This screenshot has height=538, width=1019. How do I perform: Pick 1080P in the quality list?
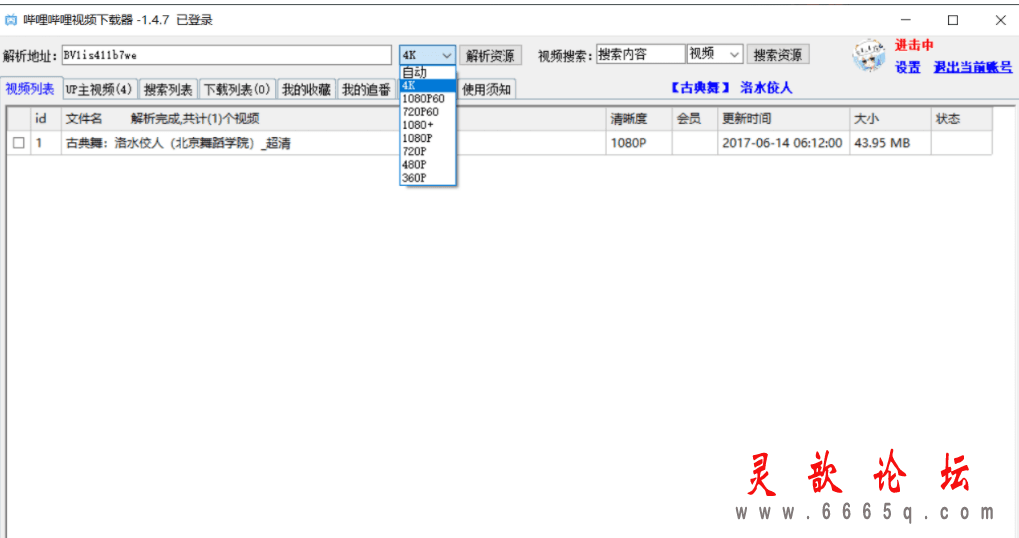(x=428, y=138)
